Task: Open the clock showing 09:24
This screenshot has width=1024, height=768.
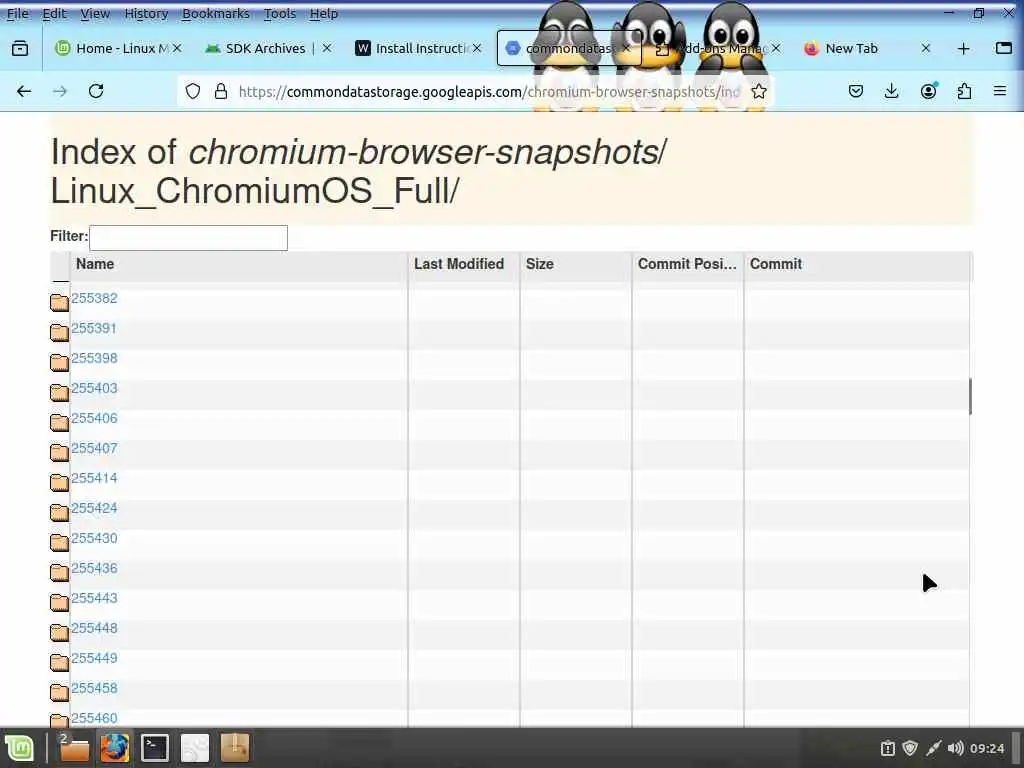Action: click(x=987, y=748)
